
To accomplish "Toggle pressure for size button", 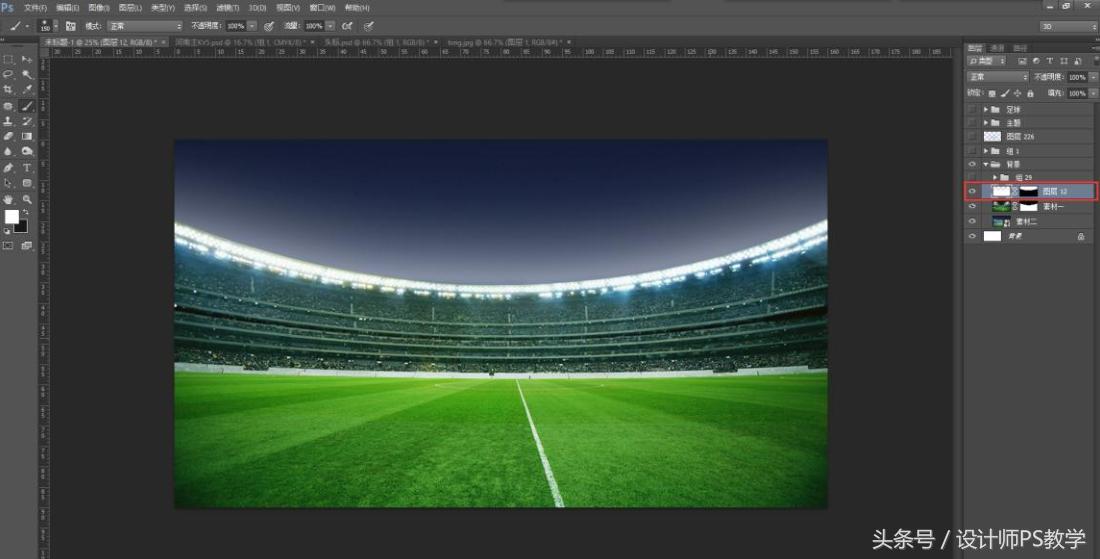I will [369, 26].
